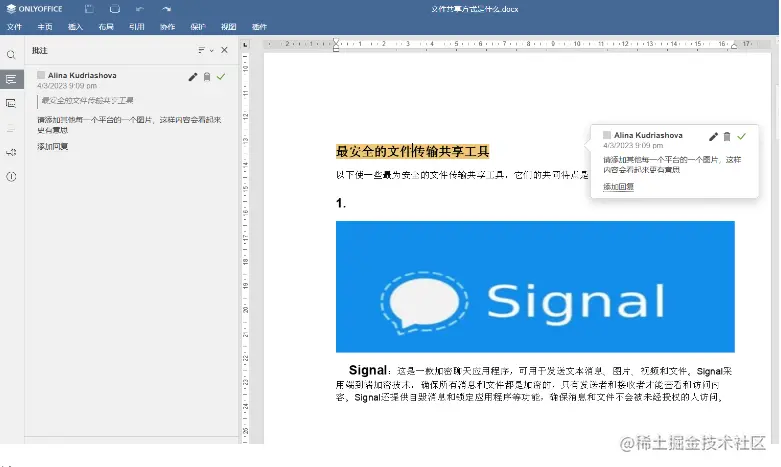Click the paragraph beginning 以下使一些最为安全的
Screen dimensions: 781x467
462,175
